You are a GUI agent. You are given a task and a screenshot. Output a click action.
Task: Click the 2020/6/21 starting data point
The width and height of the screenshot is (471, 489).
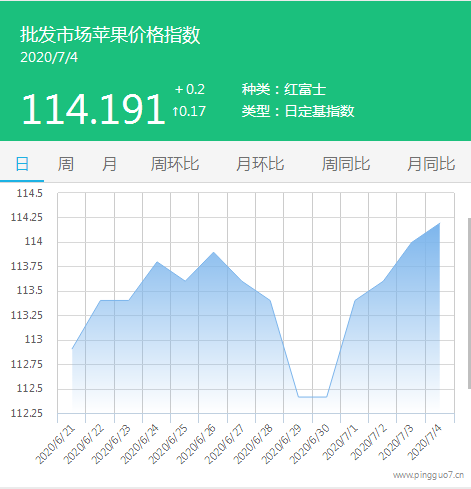coord(72,349)
